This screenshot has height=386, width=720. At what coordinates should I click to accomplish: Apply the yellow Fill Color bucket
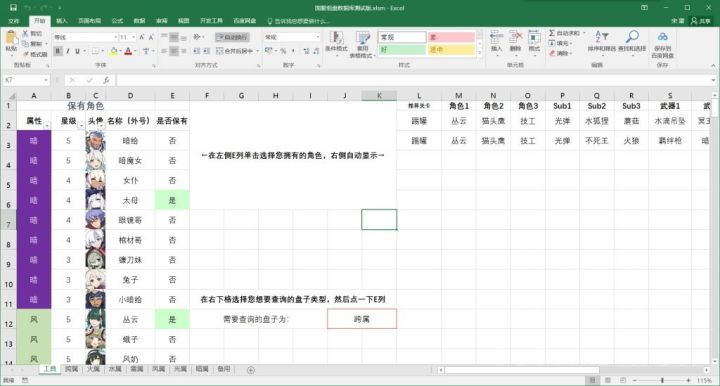113,51
